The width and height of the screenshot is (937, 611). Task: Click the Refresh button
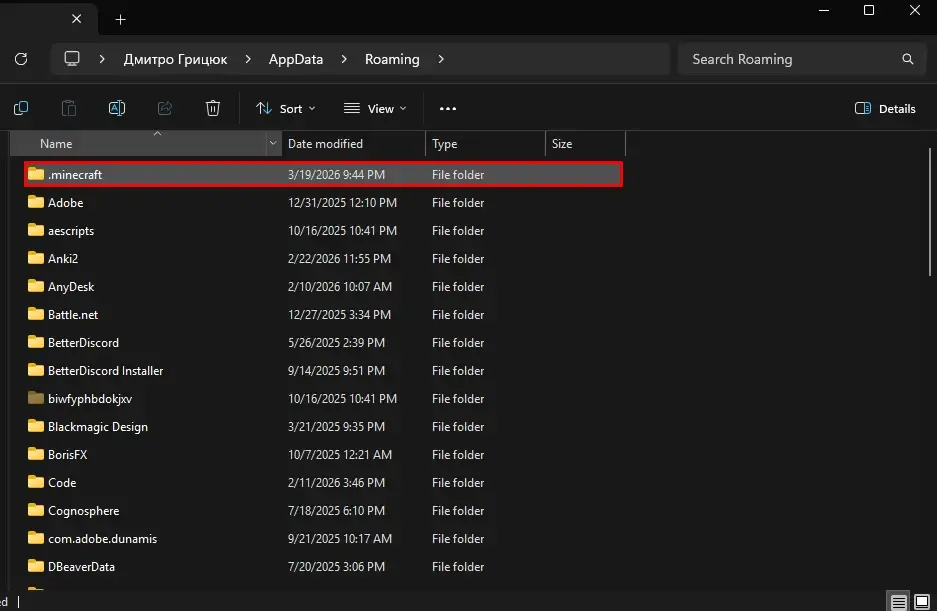21,59
